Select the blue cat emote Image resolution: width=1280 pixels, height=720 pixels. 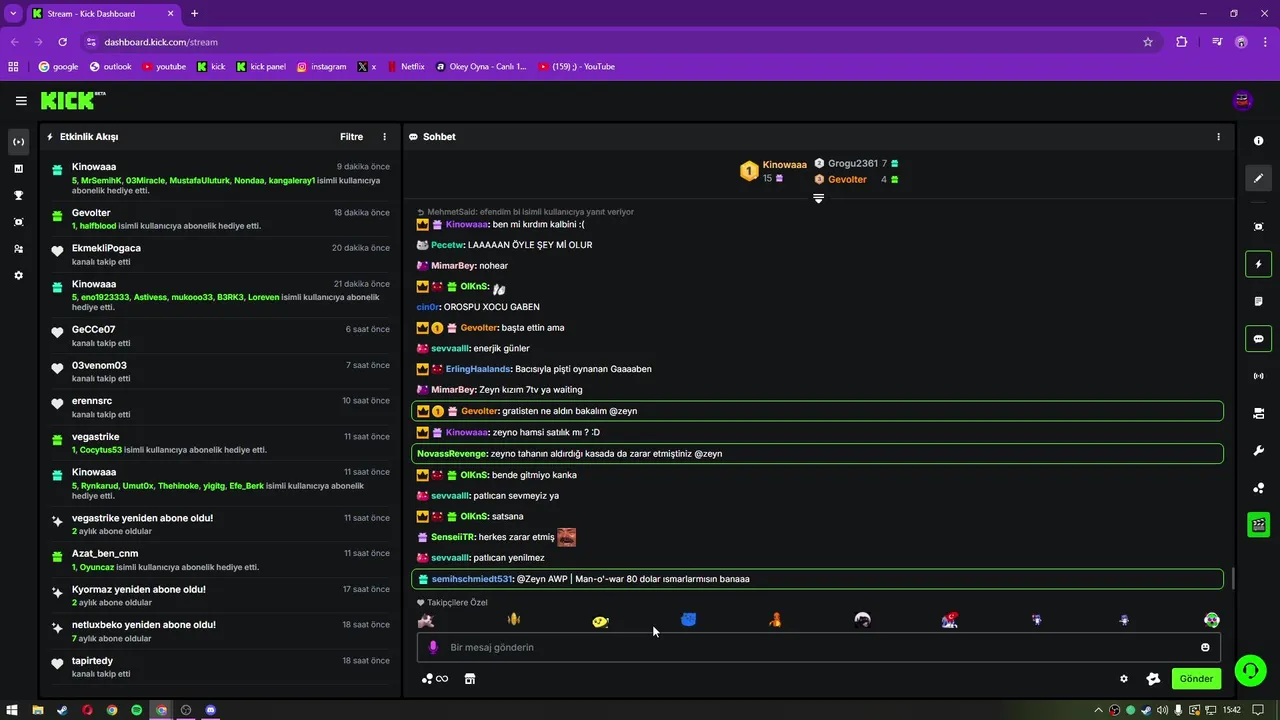point(688,620)
